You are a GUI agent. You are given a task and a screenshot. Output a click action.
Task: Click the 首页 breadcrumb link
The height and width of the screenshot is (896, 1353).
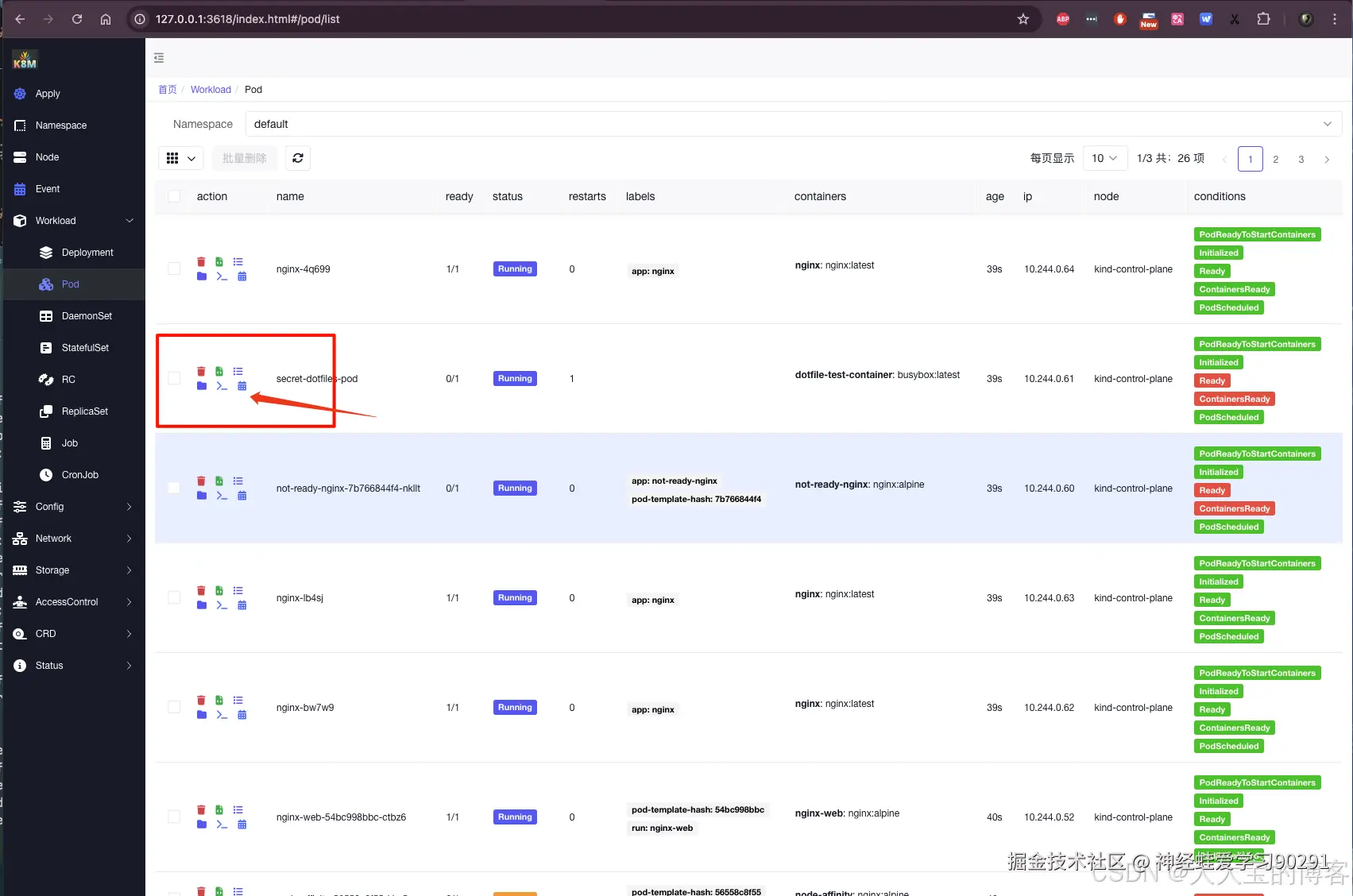168,90
